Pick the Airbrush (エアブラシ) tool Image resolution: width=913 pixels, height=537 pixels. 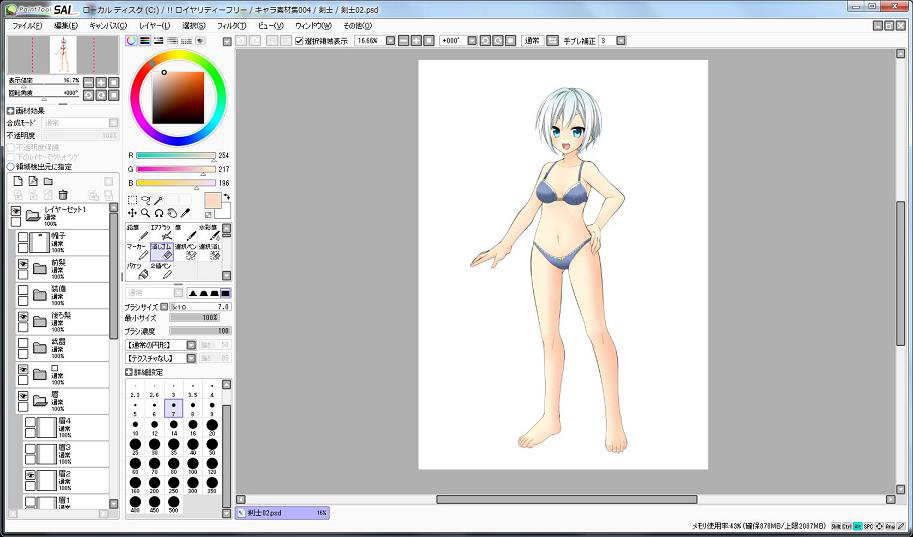[x=160, y=231]
